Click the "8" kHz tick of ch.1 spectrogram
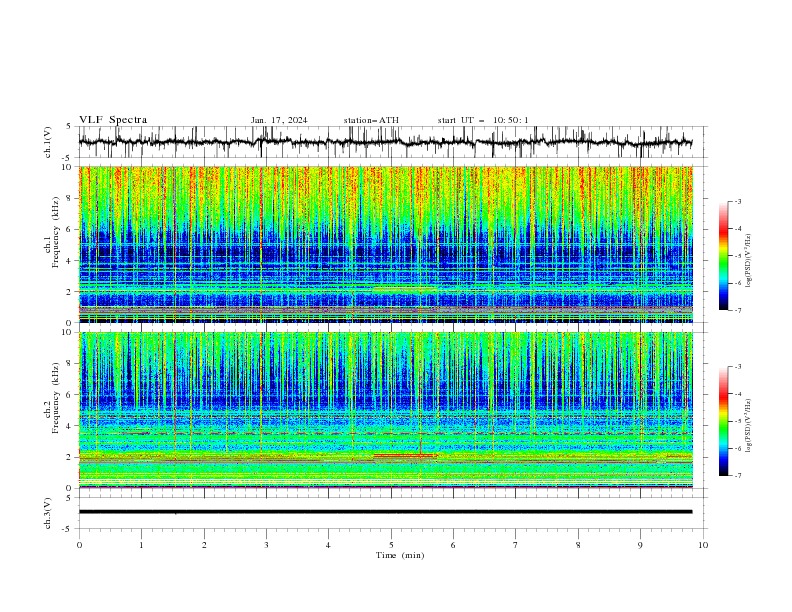 (70, 198)
